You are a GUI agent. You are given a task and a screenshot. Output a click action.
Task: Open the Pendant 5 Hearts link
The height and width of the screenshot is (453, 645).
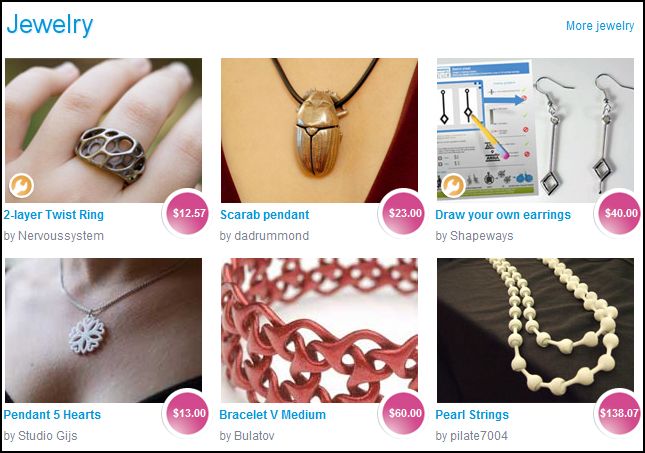[52, 415]
